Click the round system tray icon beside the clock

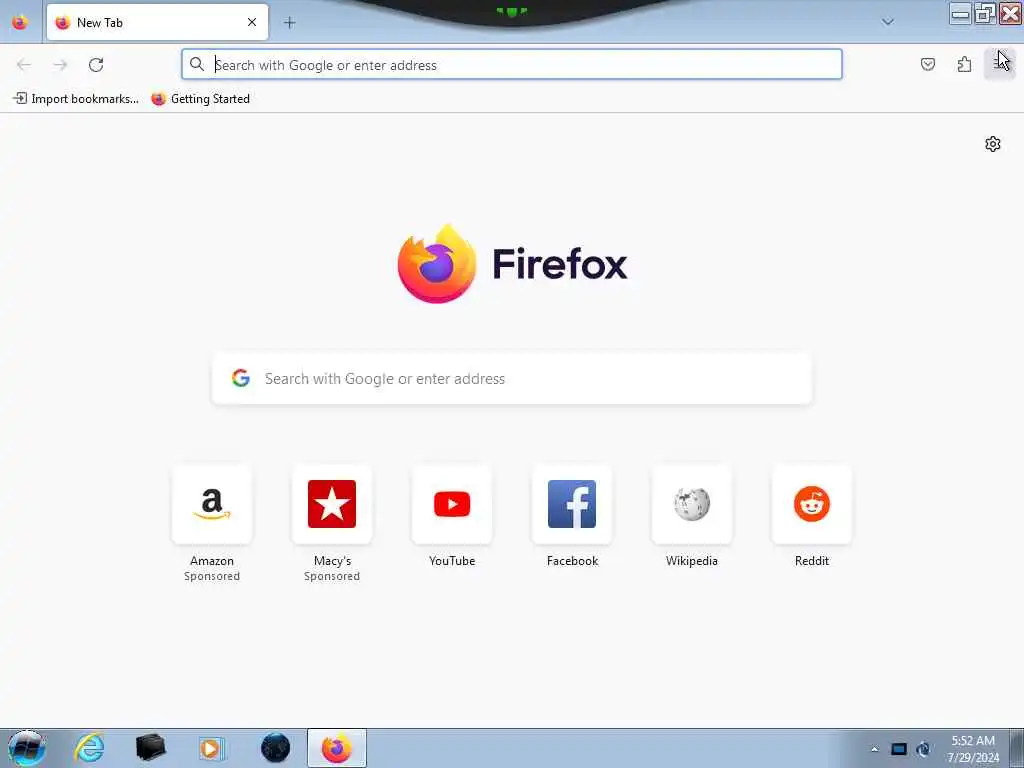pyautogui.click(x=923, y=749)
